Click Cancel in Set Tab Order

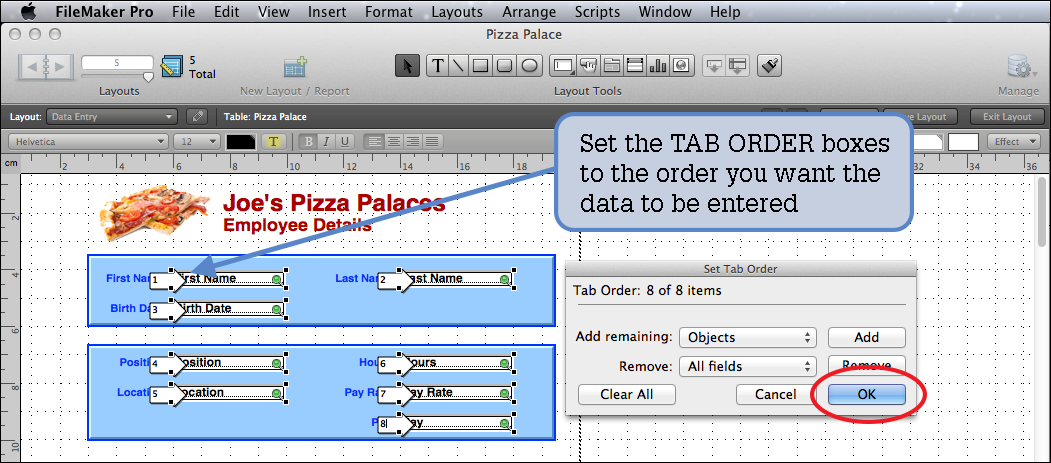pyautogui.click(x=776, y=395)
